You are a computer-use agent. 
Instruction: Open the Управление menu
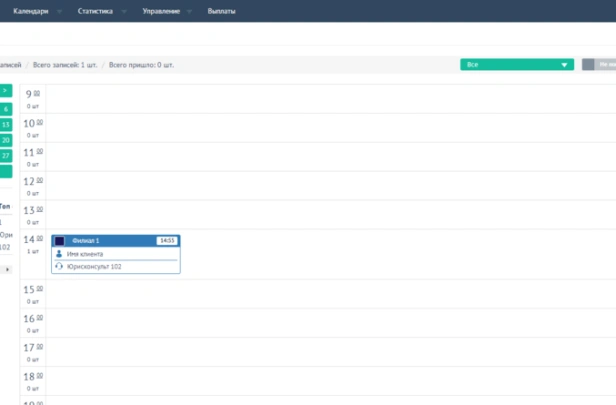tap(161, 11)
